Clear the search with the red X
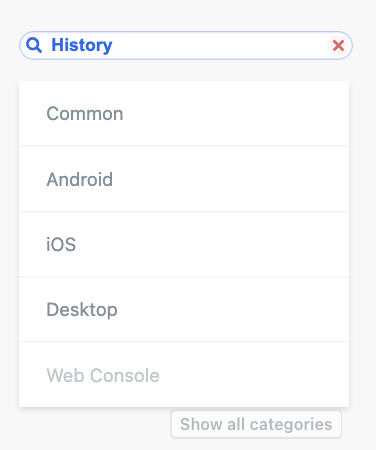The height and width of the screenshot is (450, 376). [x=338, y=46]
